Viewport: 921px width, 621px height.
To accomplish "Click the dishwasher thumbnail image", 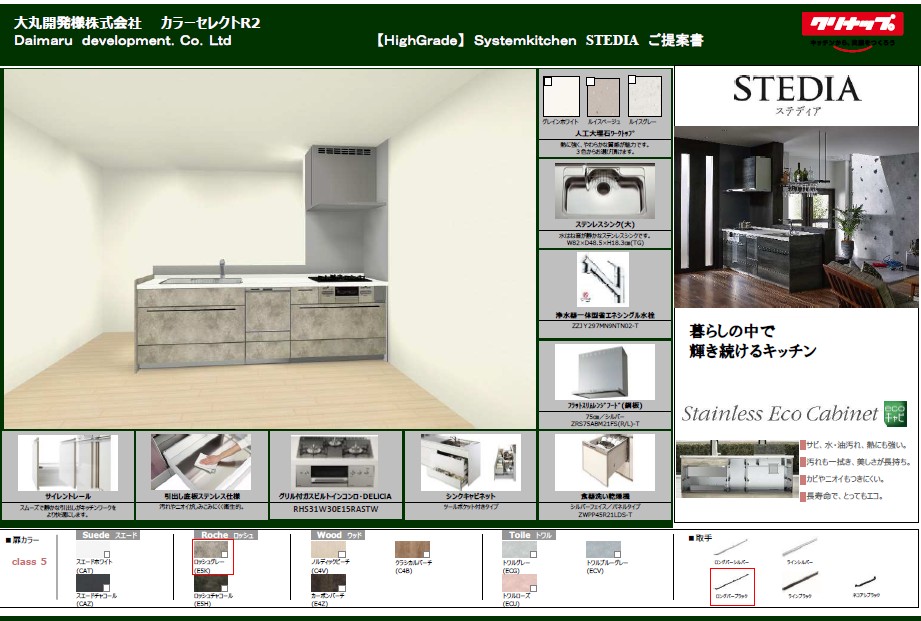I will (604, 462).
